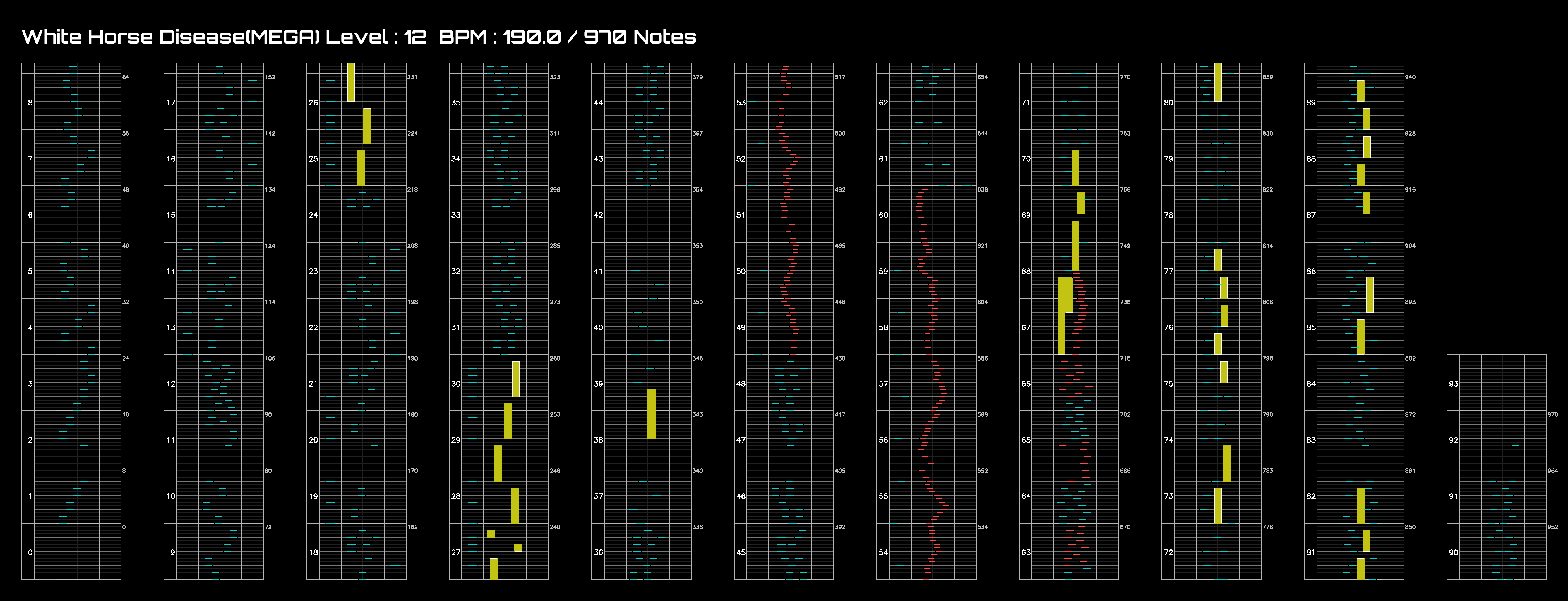Click the note count 198
Screen dimensions: 1568x601
[x=413, y=302]
